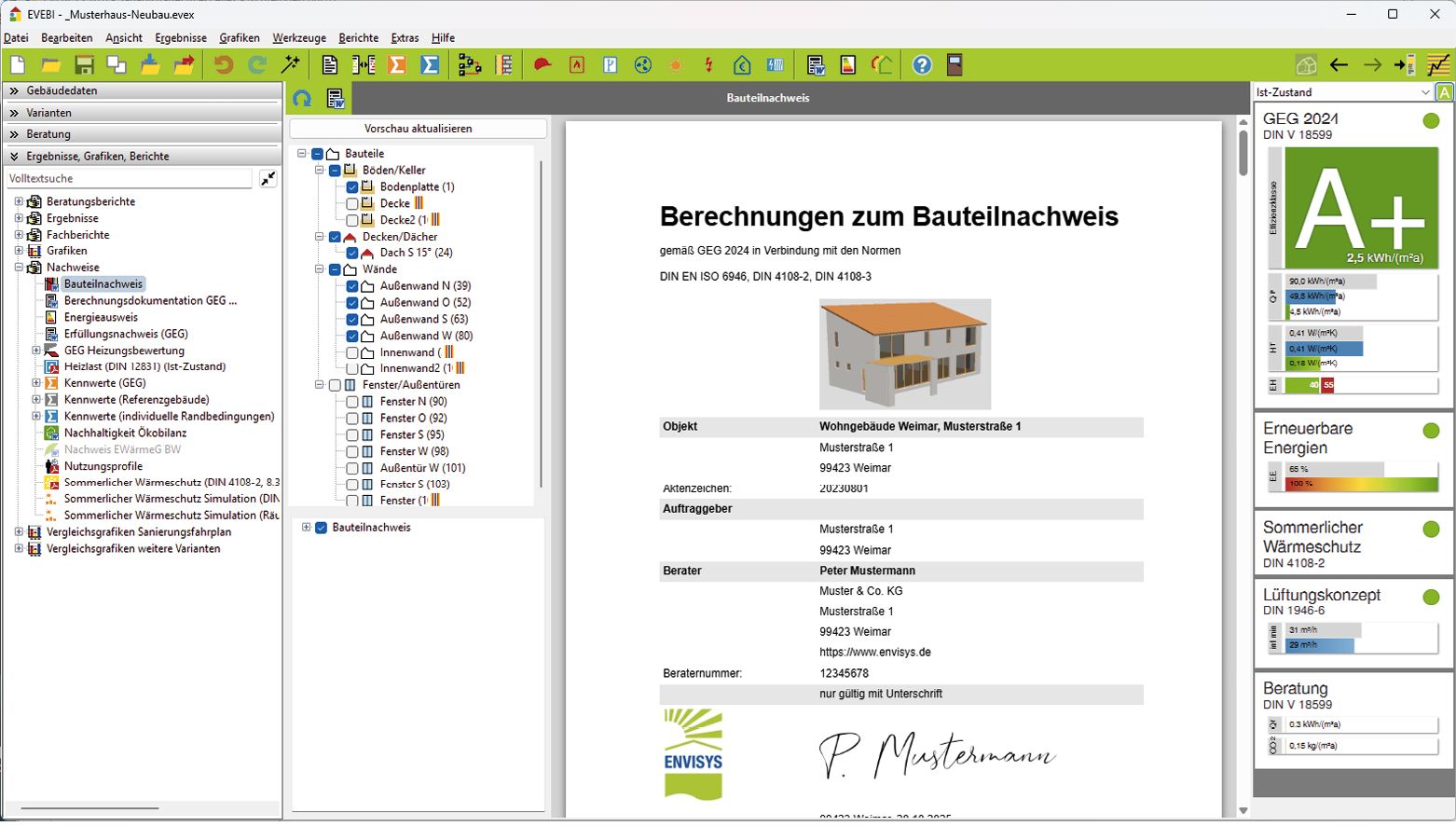
Task: Click the blue radiator toolbar icon
Action: (x=775, y=65)
